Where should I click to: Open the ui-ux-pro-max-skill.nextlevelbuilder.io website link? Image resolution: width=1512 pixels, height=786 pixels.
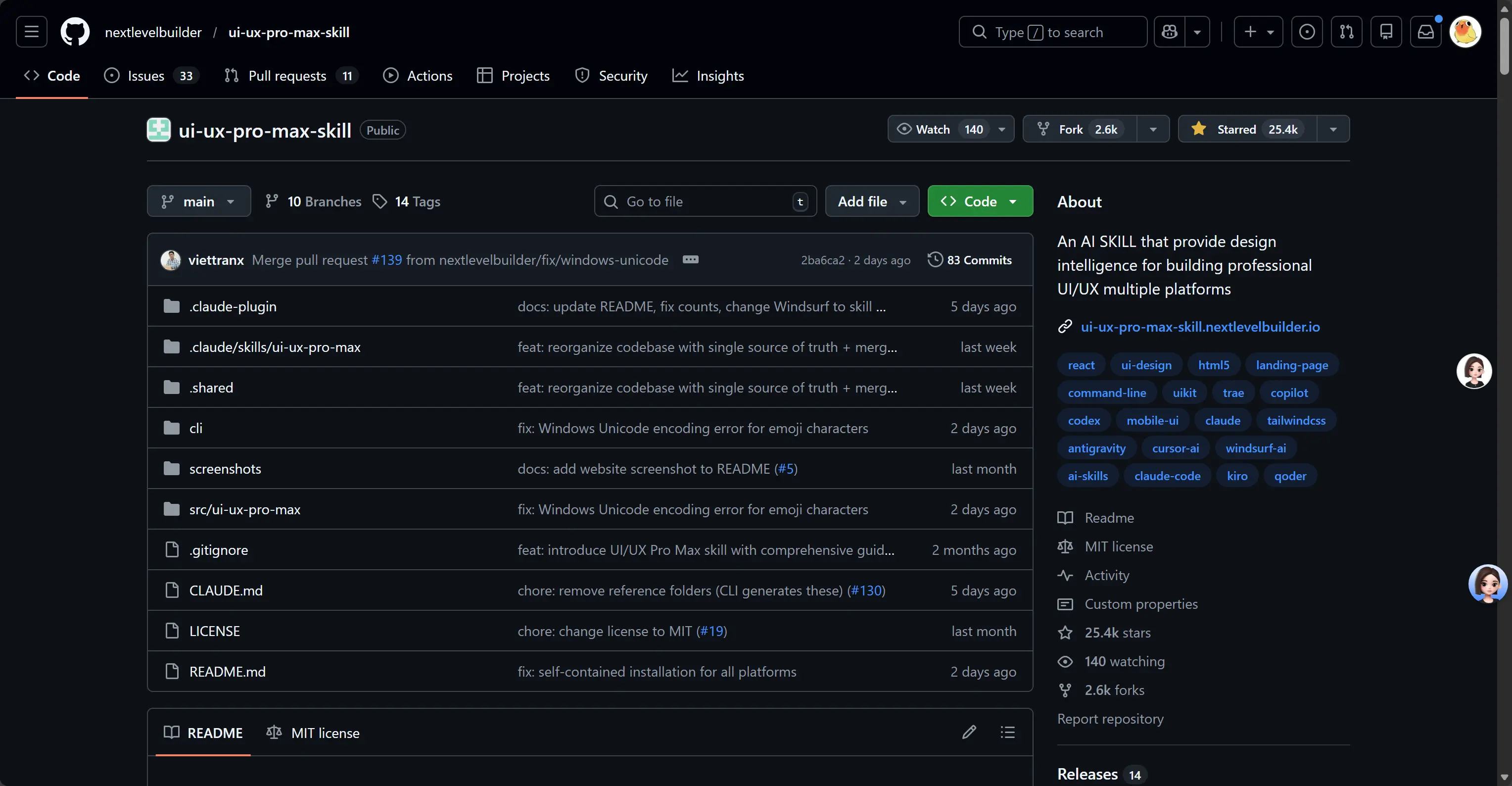pos(1200,326)
